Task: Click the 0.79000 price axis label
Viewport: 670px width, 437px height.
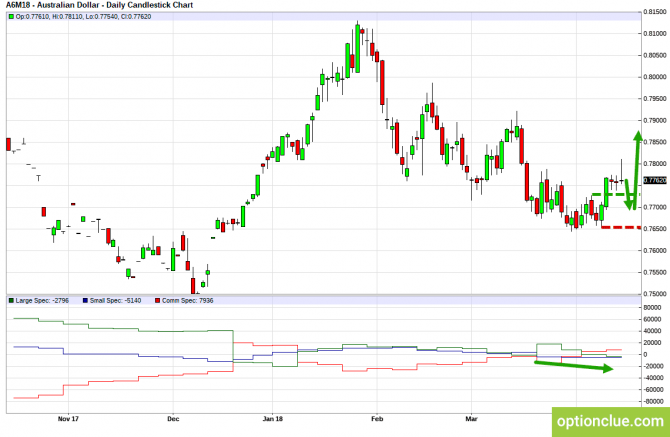Action: 655,120
